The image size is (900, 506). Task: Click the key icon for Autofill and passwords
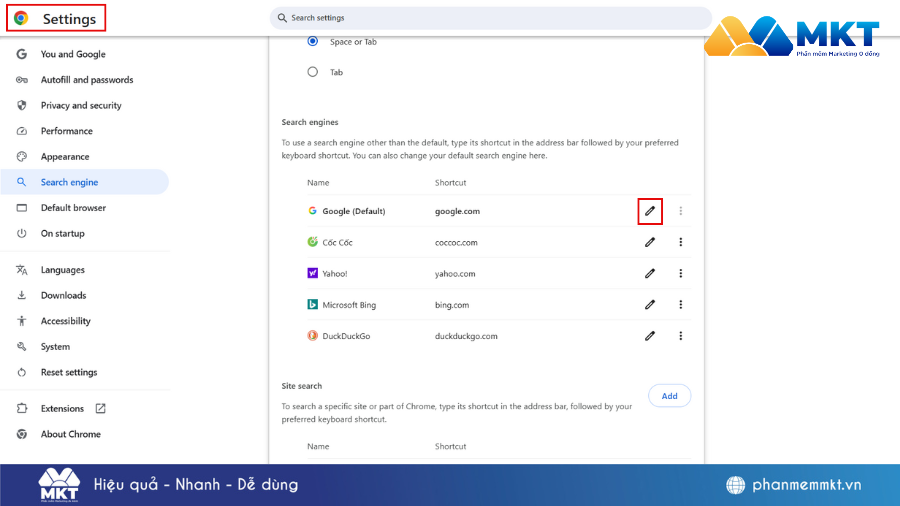coord(22,80)
